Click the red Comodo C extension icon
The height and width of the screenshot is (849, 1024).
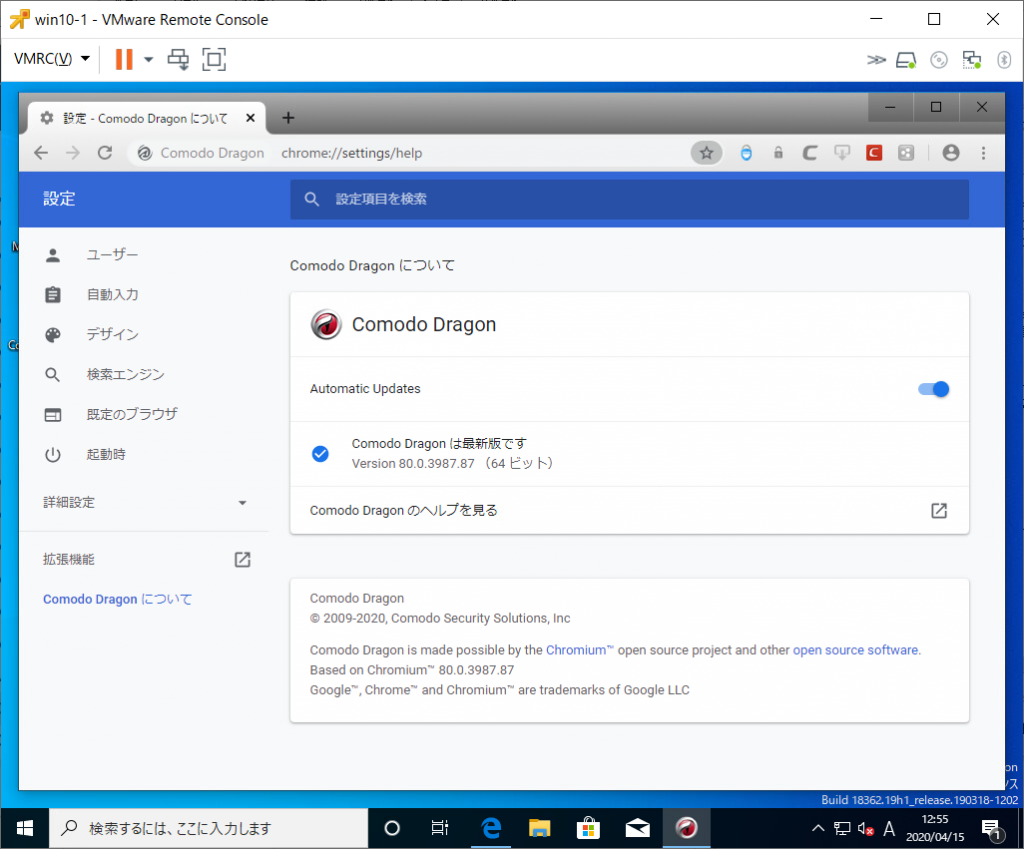(x=874, y=153)
